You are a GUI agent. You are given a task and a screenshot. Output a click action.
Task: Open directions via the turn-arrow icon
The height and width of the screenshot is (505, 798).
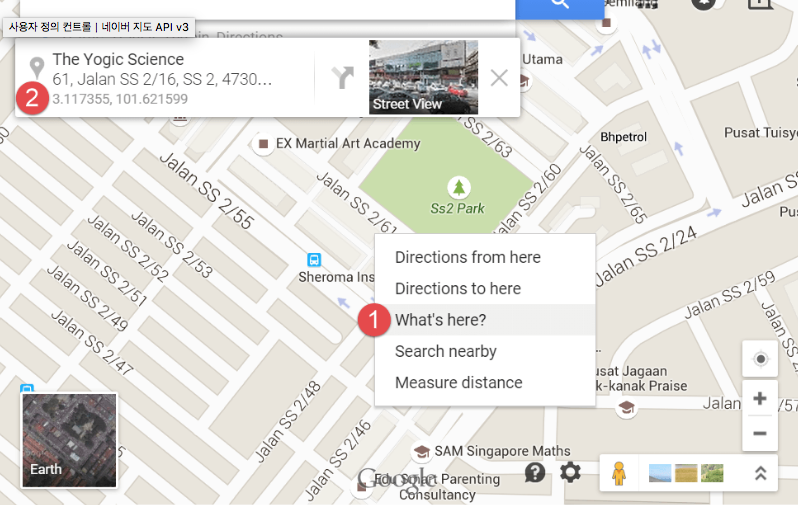(x=343, y=78)
